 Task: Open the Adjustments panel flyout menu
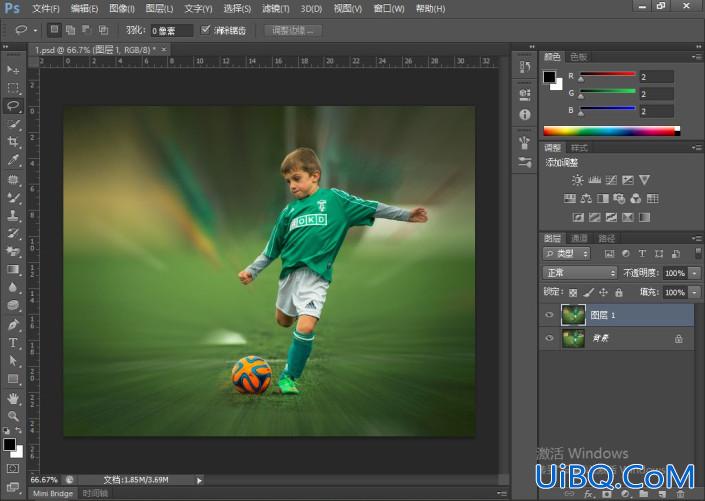(x=697, y=148)
